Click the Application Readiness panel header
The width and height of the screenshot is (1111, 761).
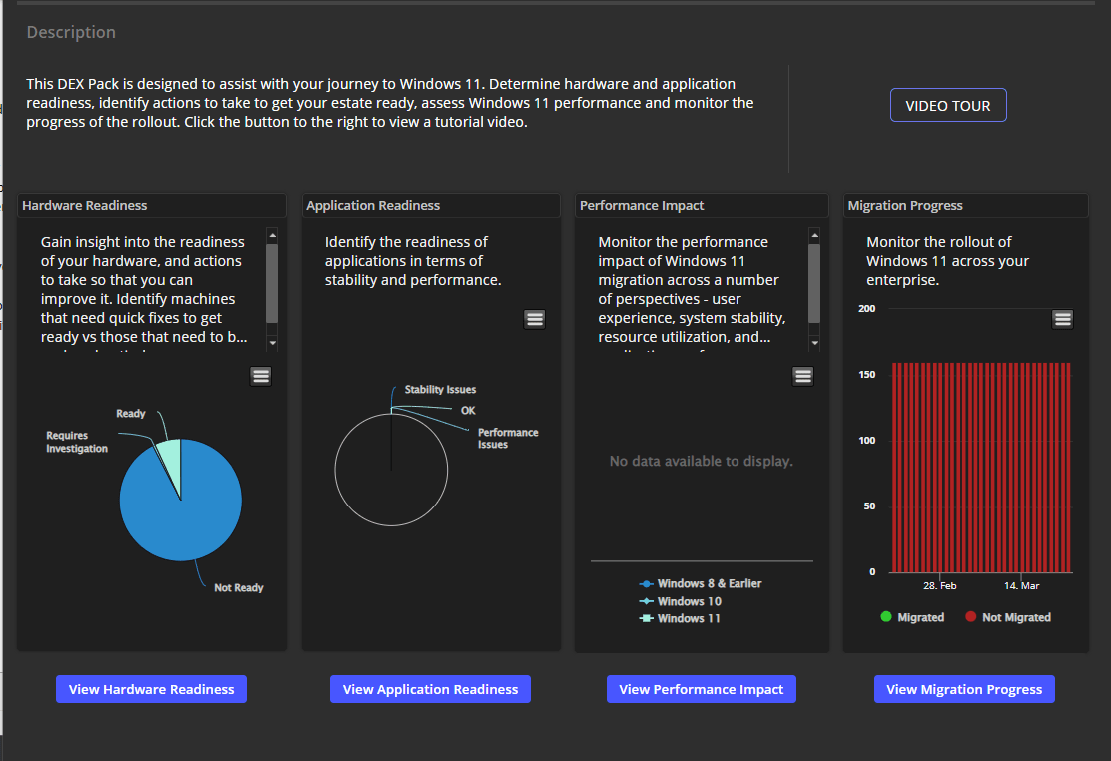[x=431, y=206]
